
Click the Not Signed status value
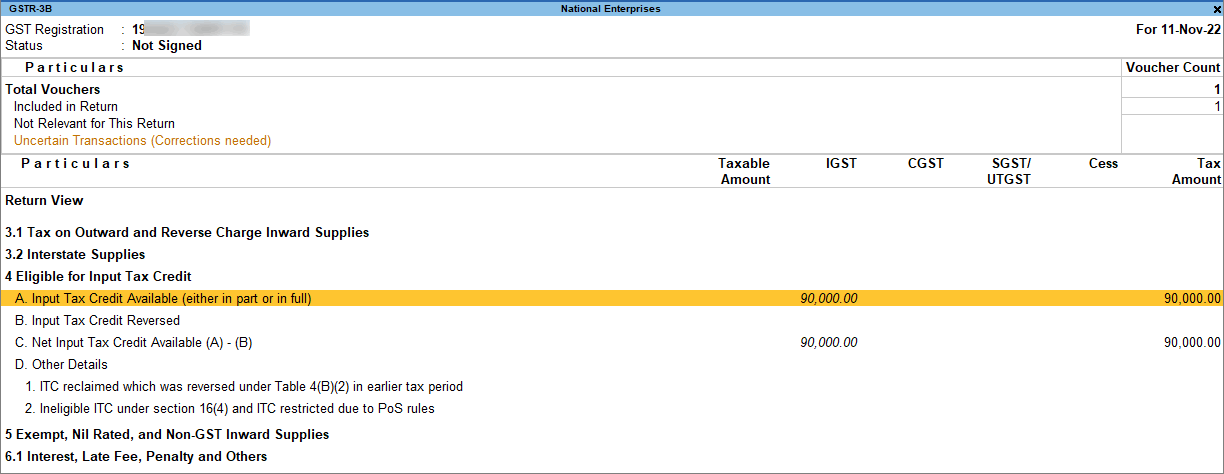(x=167, y=46)
